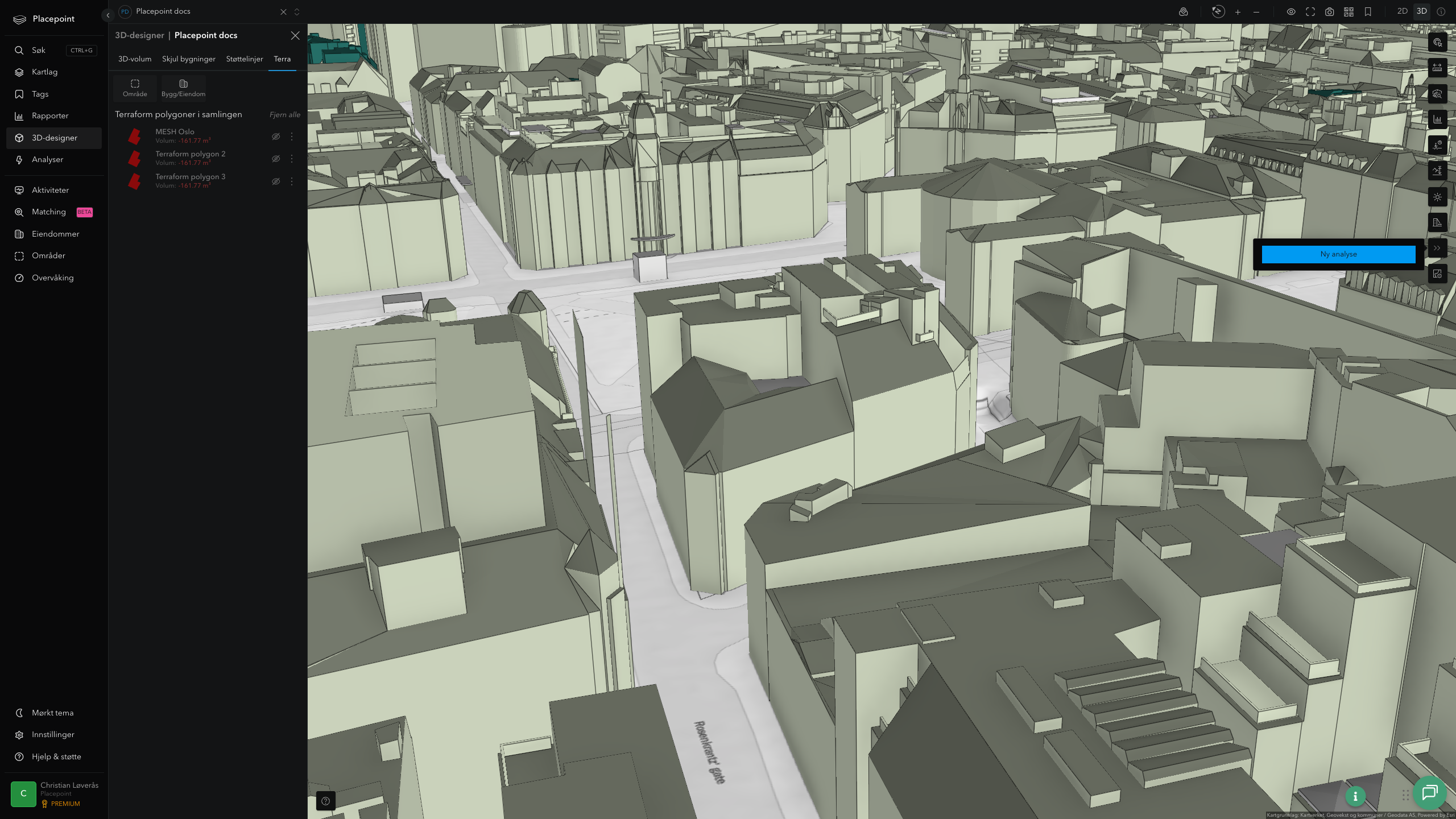
Task: Open bookmarks icon in toolbar
Action: (x=1368, y=12)
